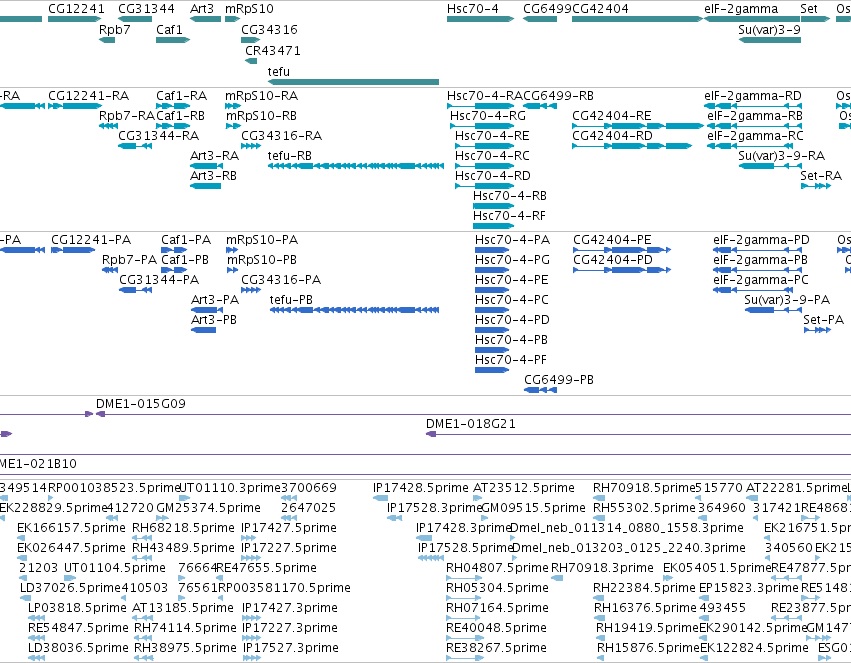Click protein CG42404-PE
851x663 pixels.
pos(622,250)
